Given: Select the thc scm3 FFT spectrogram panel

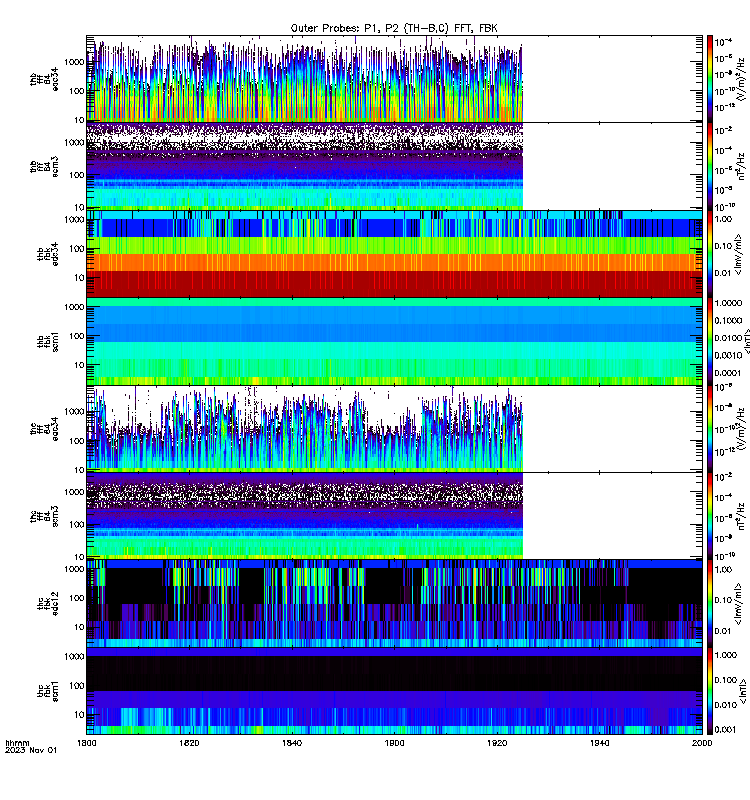Looking at the screenshot, I should click(x=394, y=516).
